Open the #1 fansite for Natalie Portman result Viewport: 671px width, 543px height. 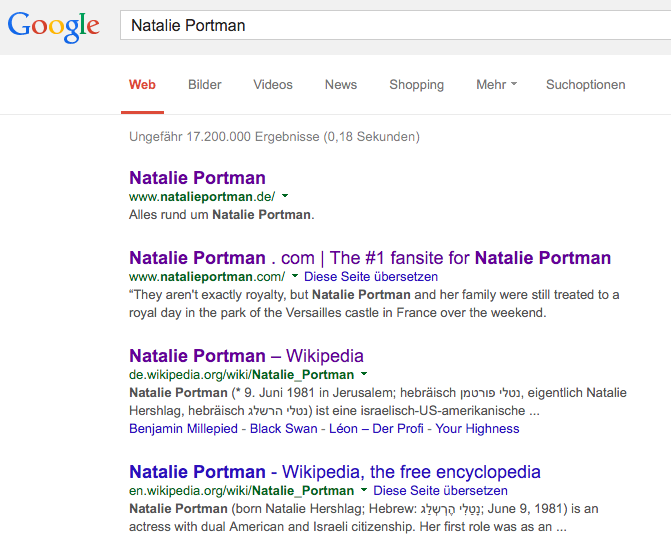coord(370,258)
